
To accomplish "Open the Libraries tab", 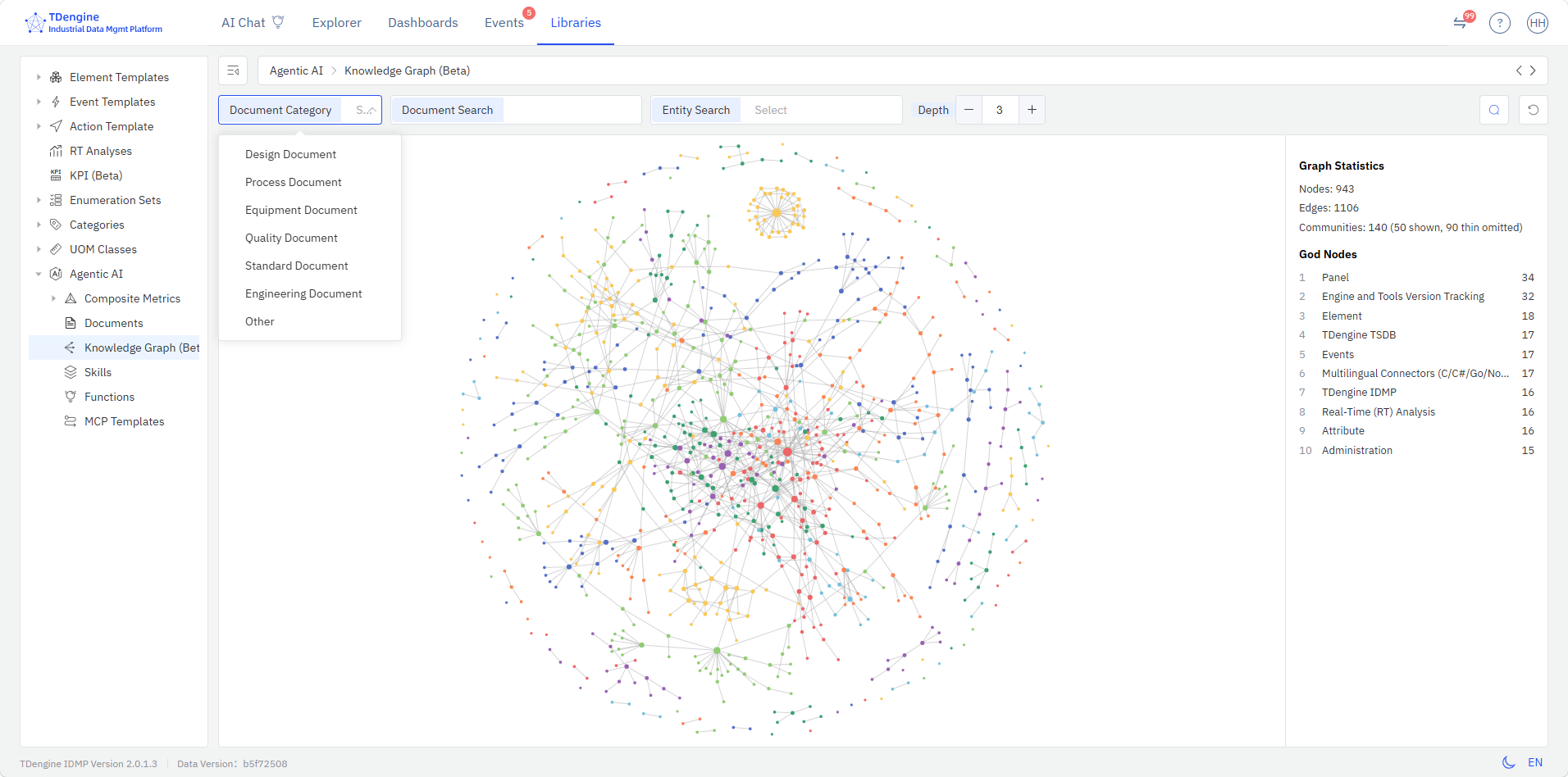I will [x=576, y=22].
